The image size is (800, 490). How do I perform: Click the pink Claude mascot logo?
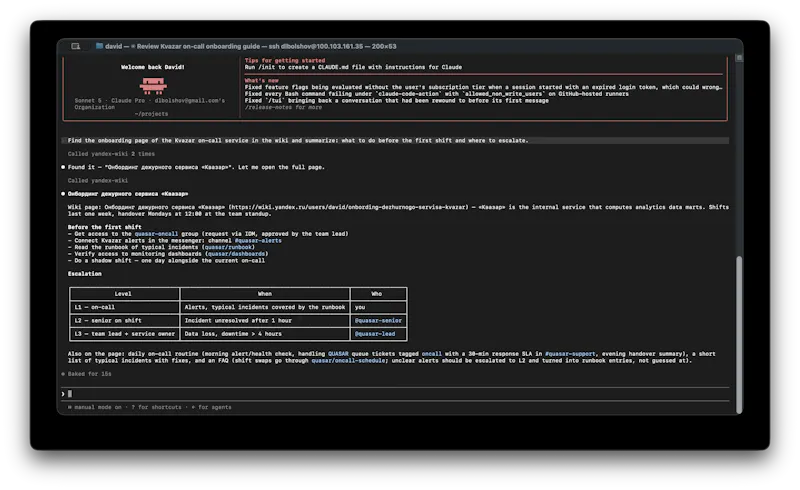[153, 86]
